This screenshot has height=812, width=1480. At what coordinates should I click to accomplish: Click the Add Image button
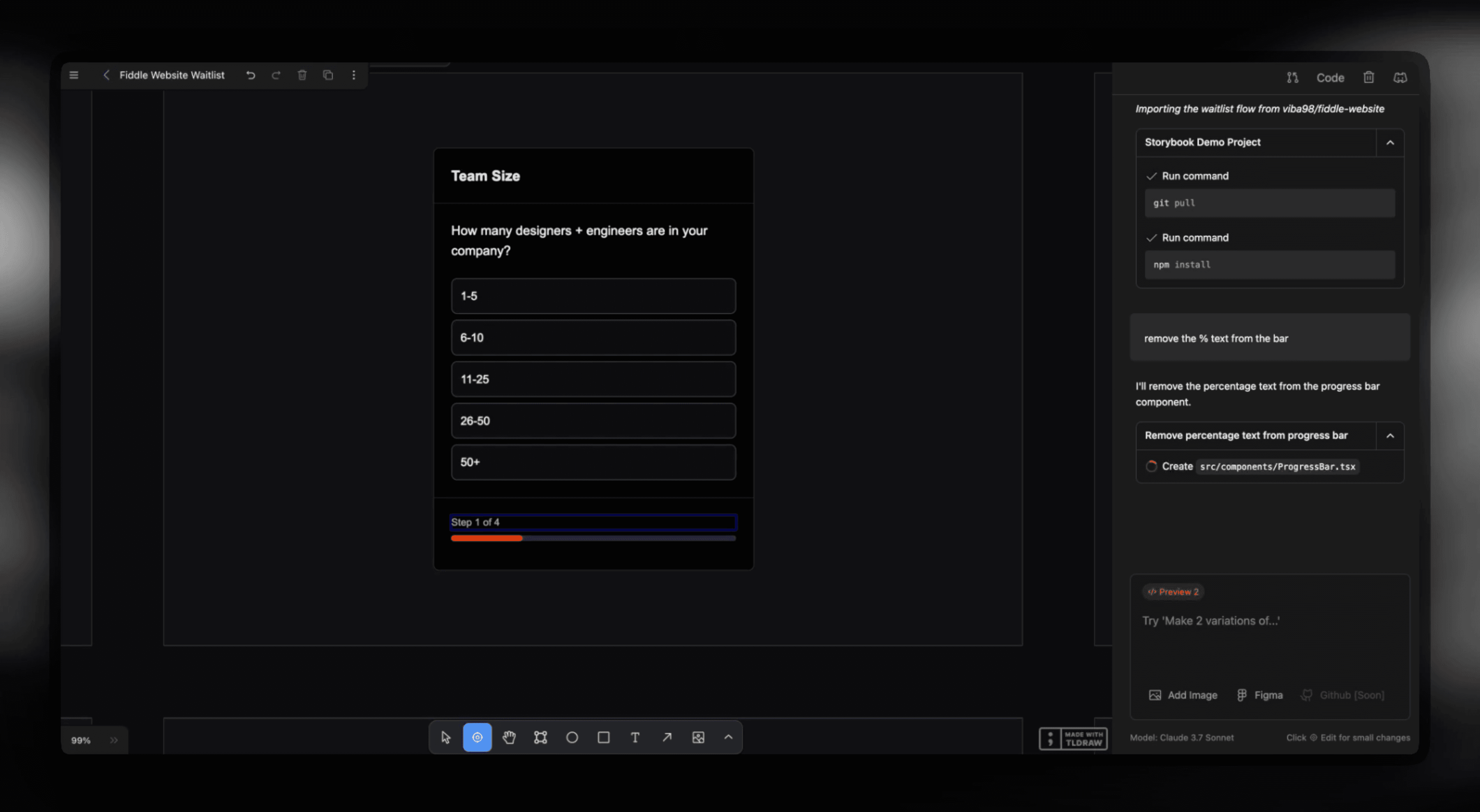tap(1183, 696)
